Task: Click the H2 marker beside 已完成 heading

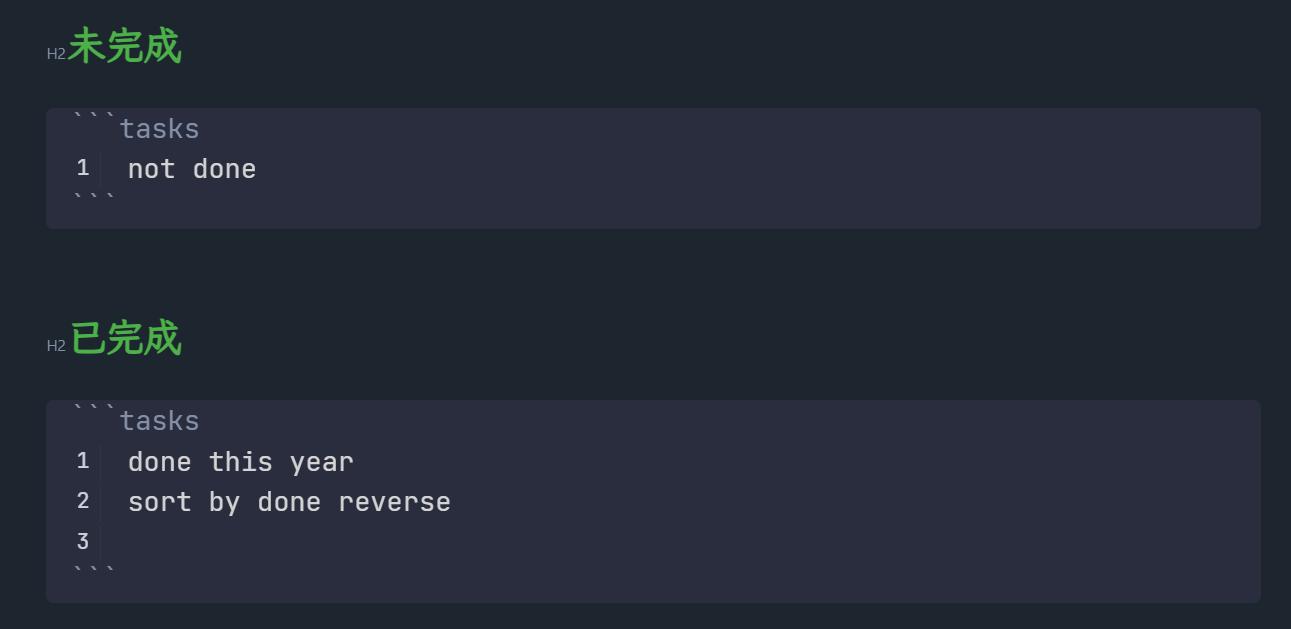Action: (x=56, y=346)
